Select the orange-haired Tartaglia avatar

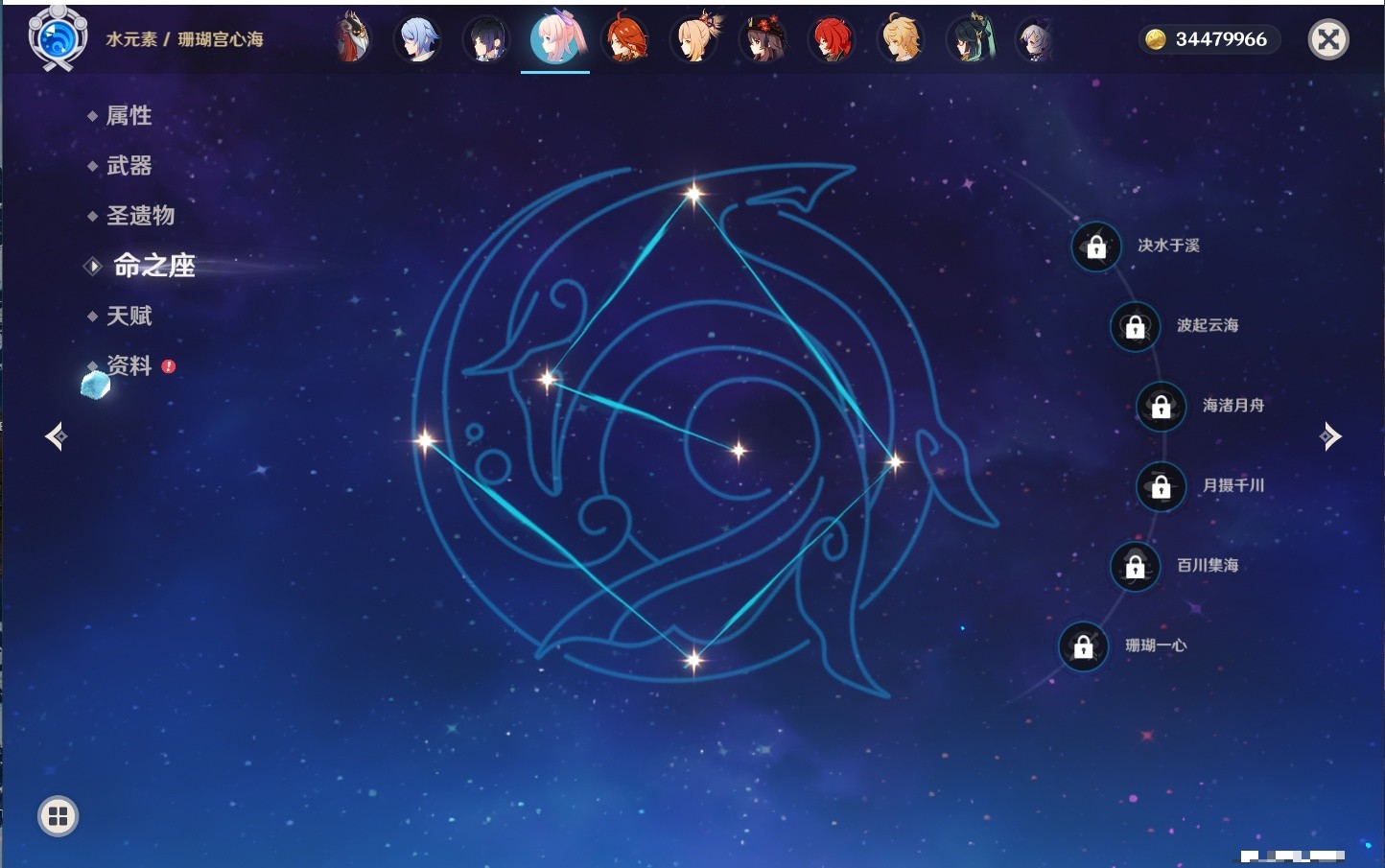point(624,39)
